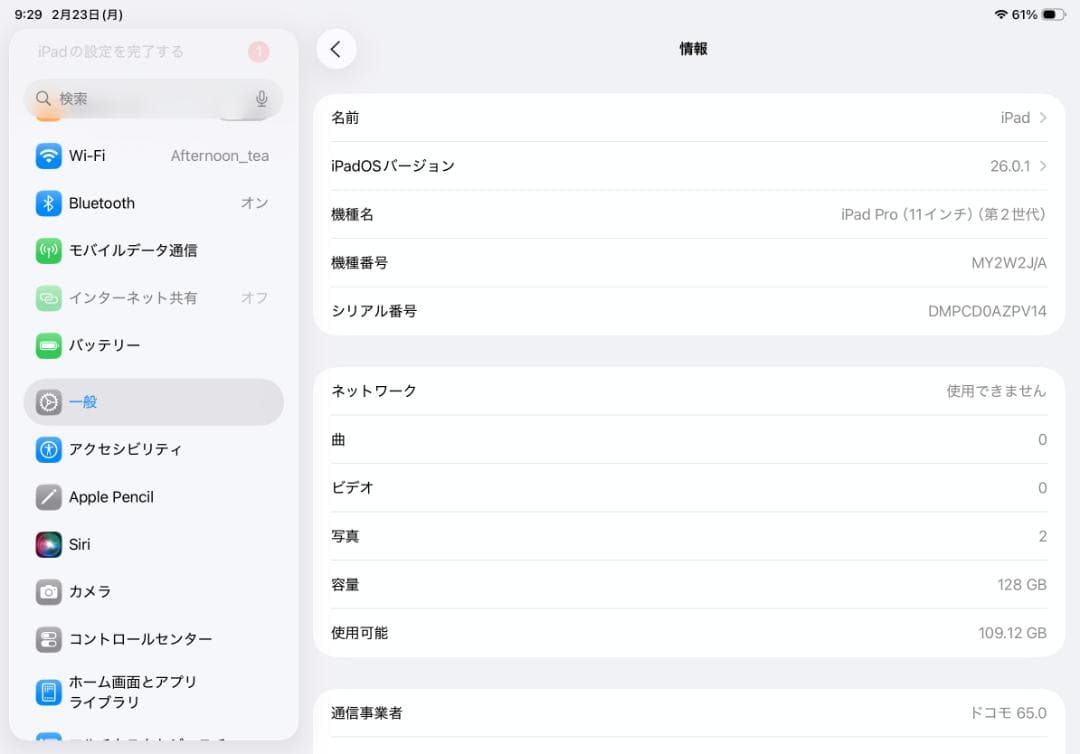Open バッテリー settings
This screenshot has width=1080, height=754.
coord(154,346)
